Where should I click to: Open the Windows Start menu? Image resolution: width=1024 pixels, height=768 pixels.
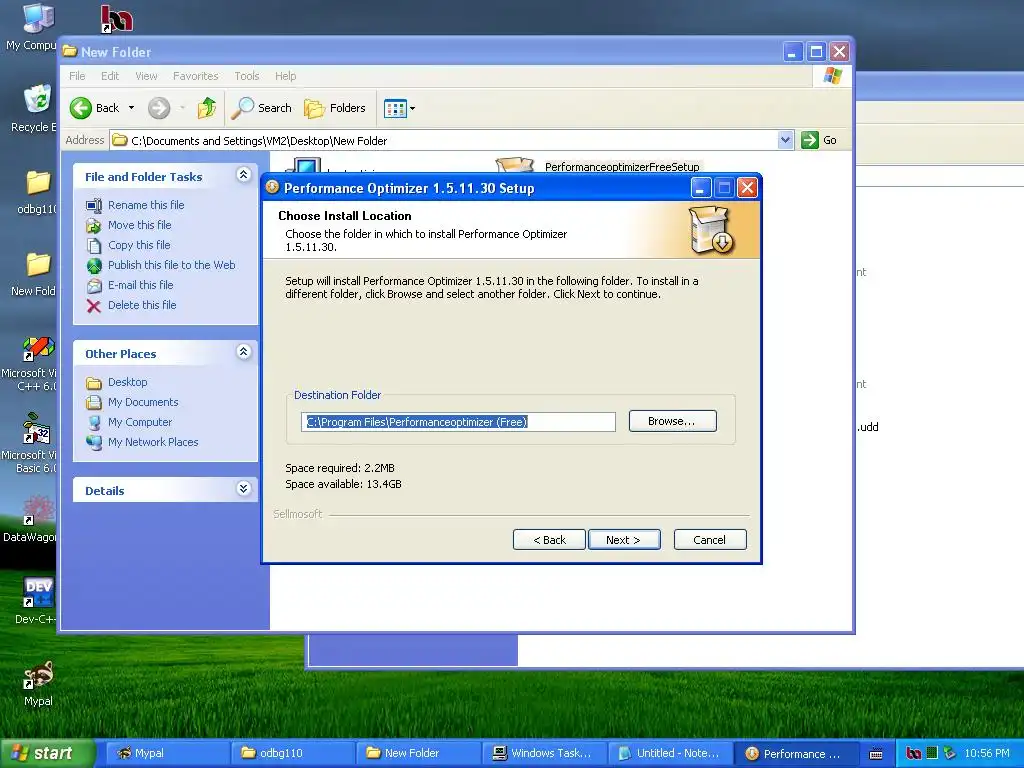(x=46, y=753)
